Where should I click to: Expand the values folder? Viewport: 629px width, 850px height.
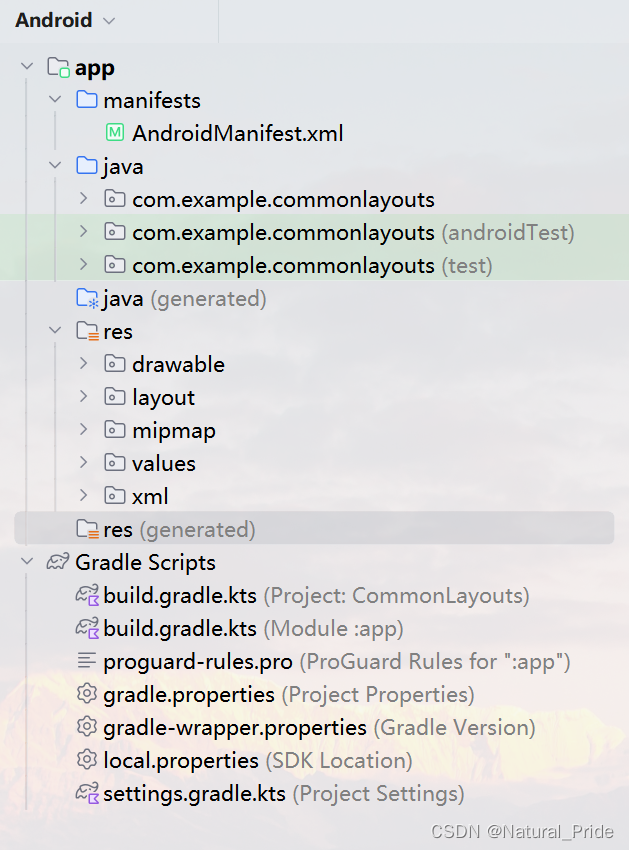click(x=82, y=463)
